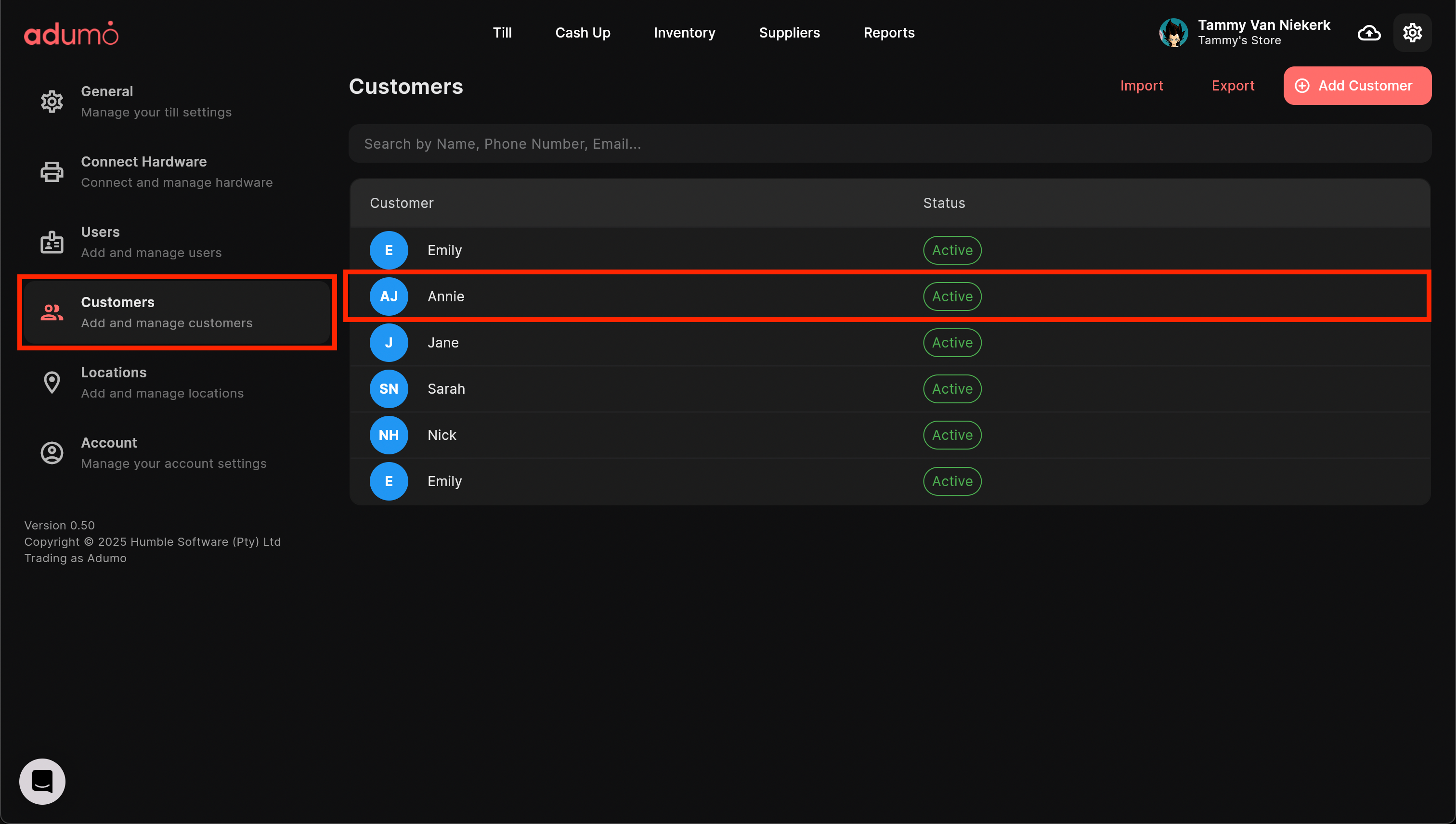Screen dimensions: 1456x824
Task: Open the Till tab
Action: pos(502,33)
